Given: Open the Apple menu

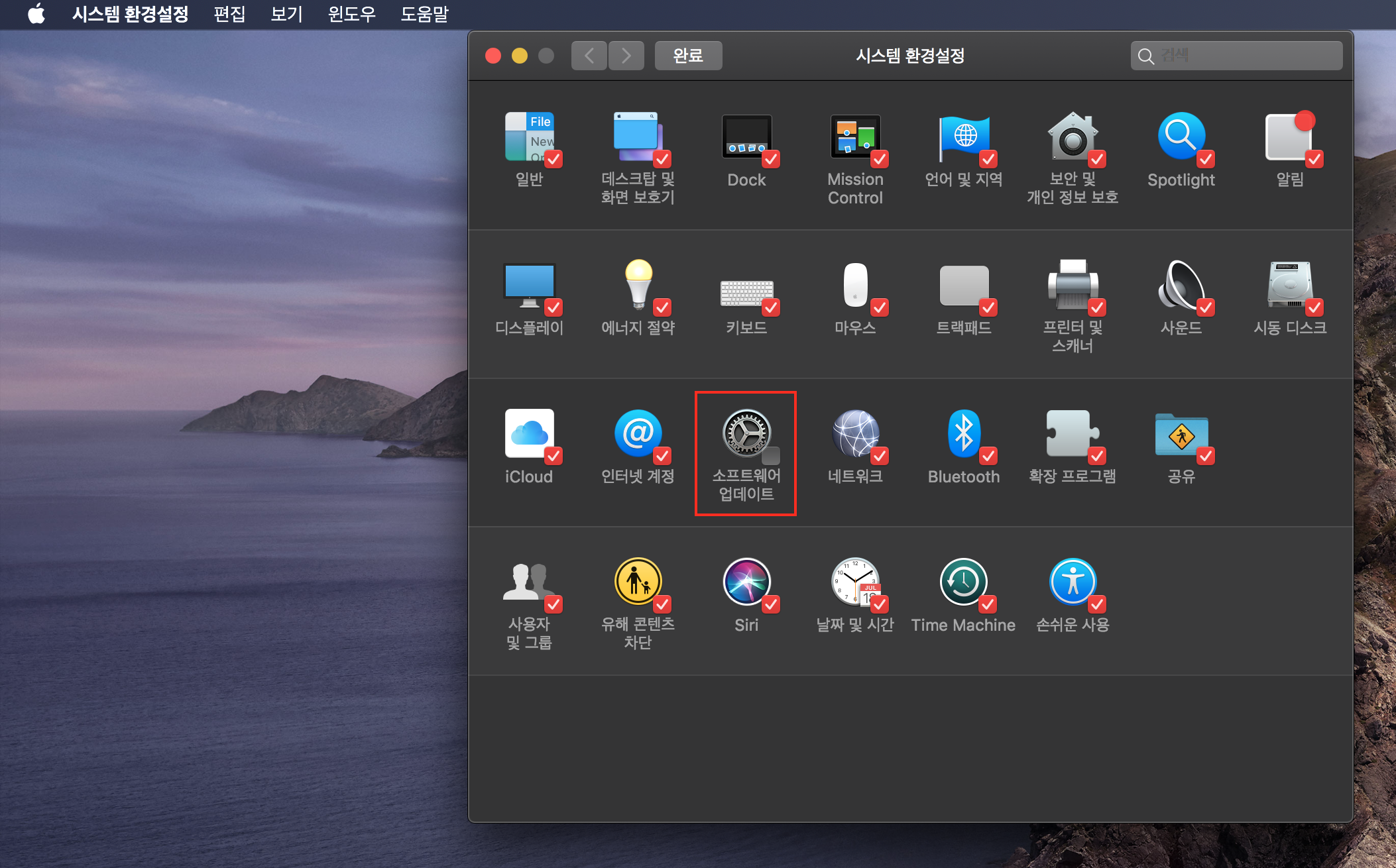Looking at the screenshot, I should pyautogui.click(x=37, y=14).
